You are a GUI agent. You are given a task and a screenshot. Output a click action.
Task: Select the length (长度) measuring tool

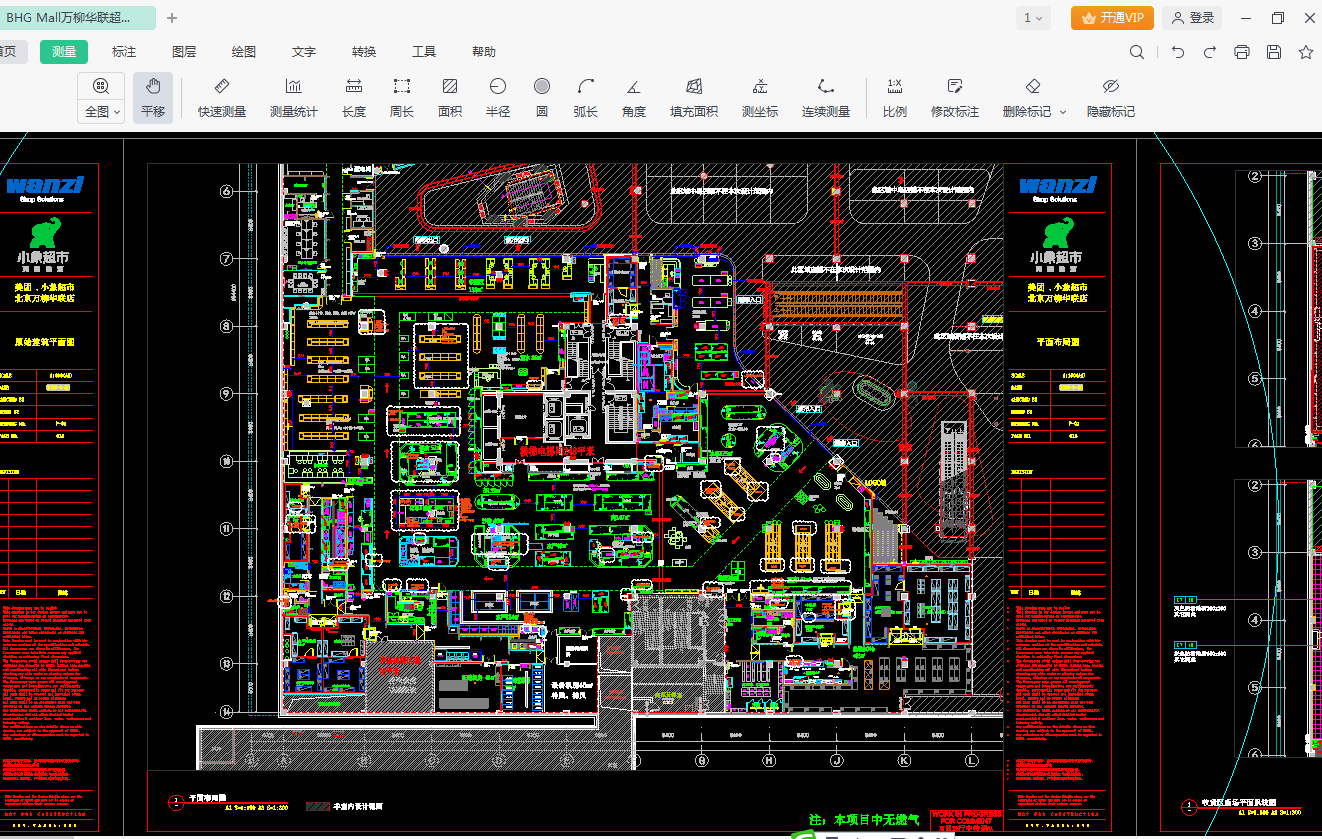(354, 97)
